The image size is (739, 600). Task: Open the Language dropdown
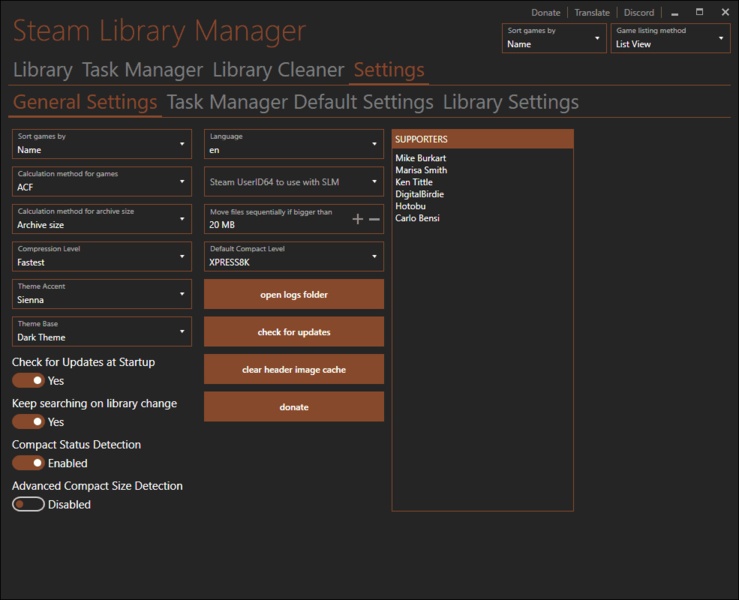tap(293, 144)
